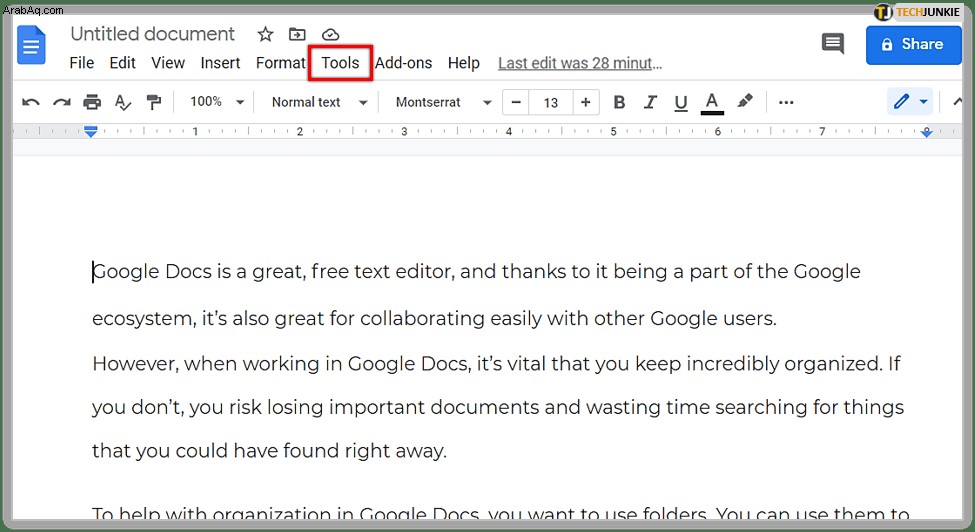Open comment history icon
This screenshot has width=975, height=532.
pyautogui.click(x=833, y=44)
